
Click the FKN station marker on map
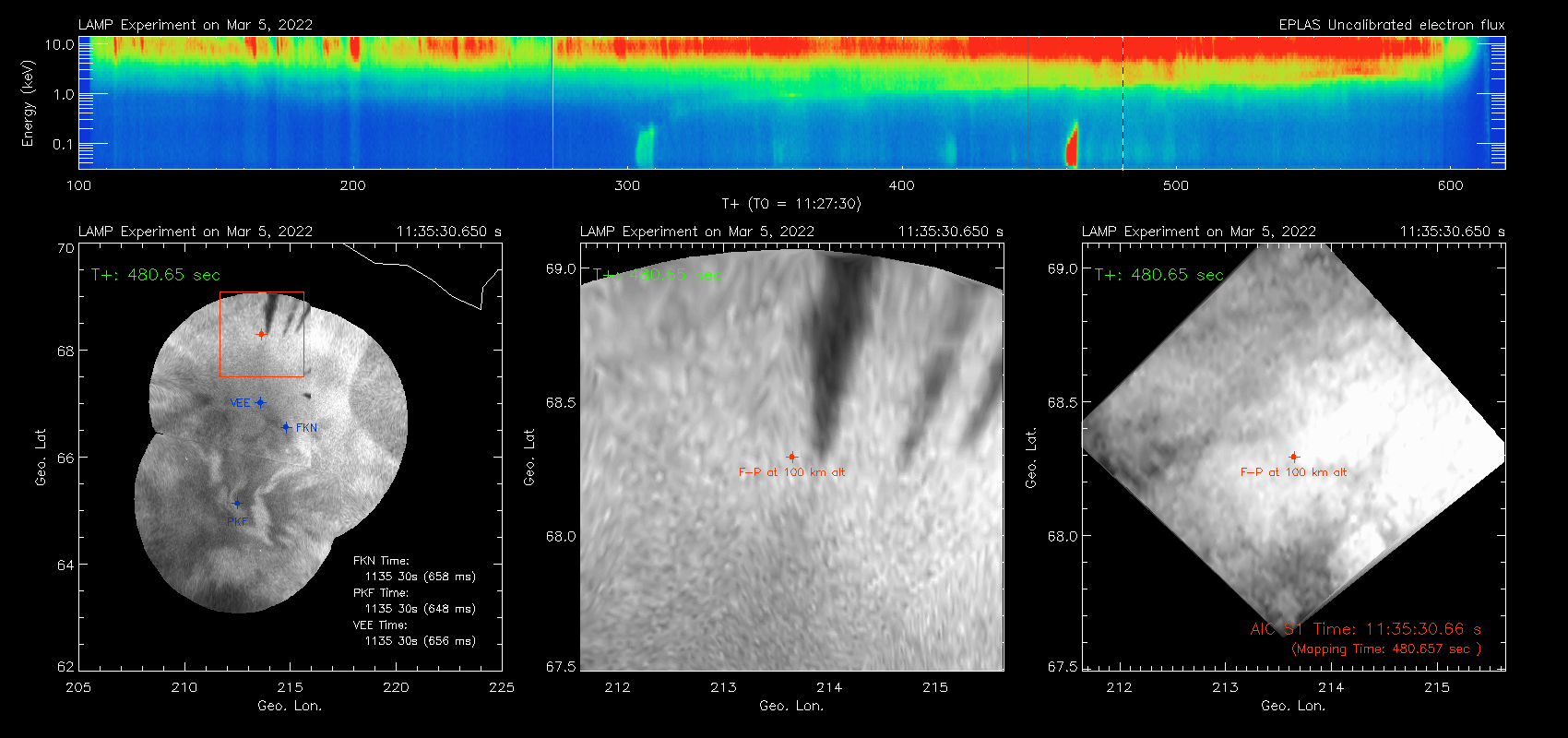point(286,427)
